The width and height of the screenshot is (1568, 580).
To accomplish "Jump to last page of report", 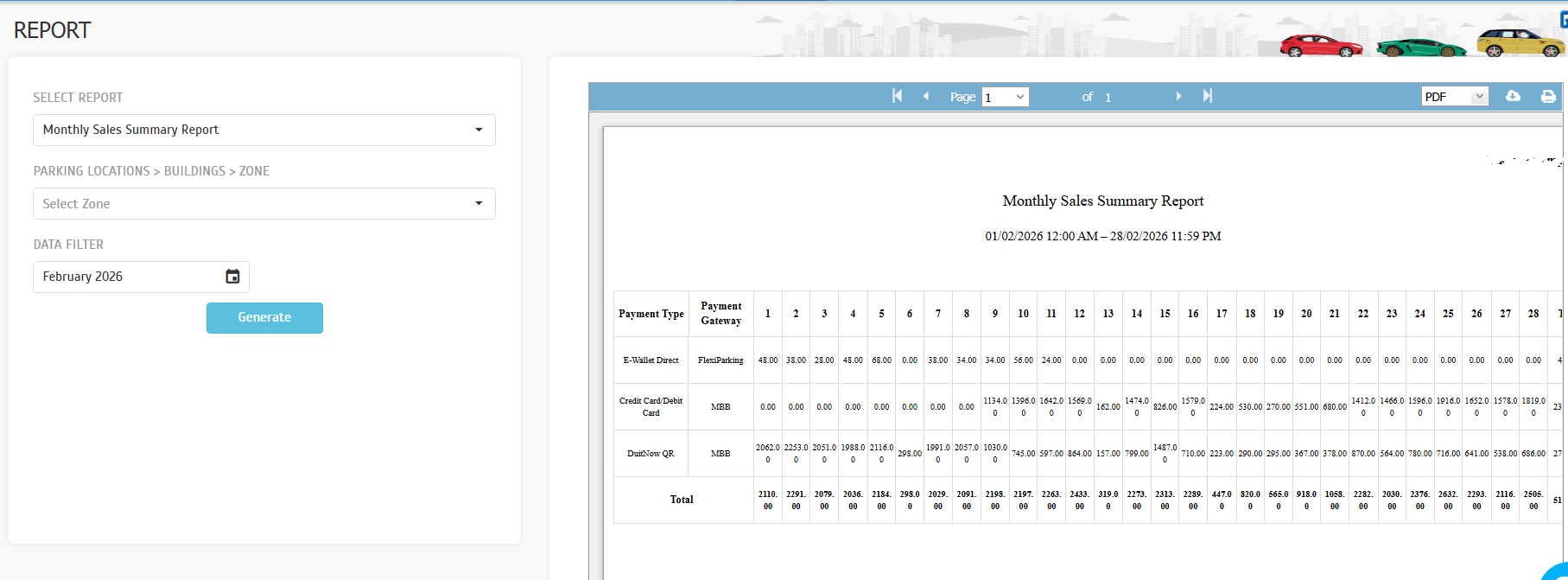I will (x=1208, y=96).
